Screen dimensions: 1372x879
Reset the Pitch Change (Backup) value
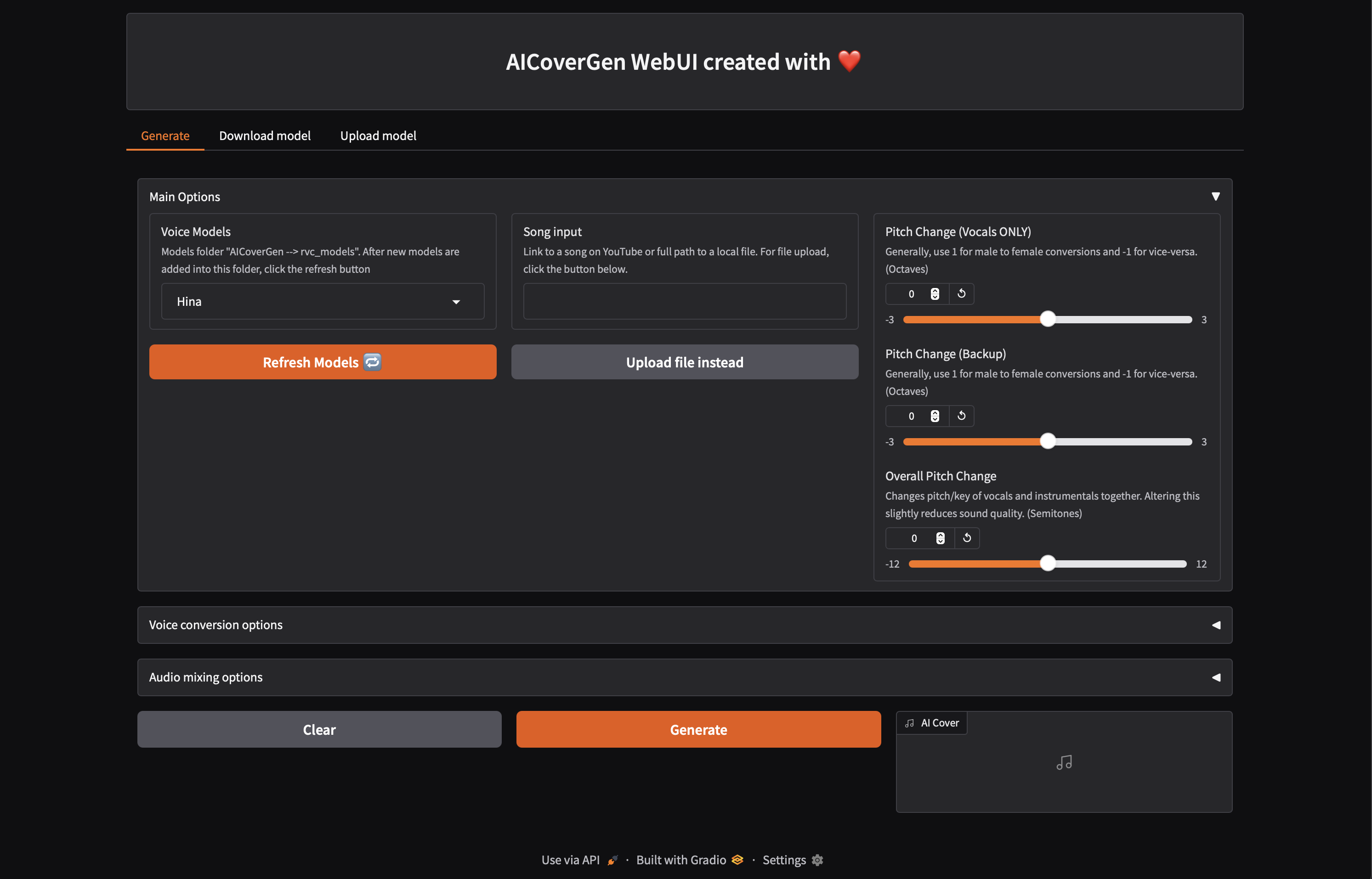tap(962, 416)
